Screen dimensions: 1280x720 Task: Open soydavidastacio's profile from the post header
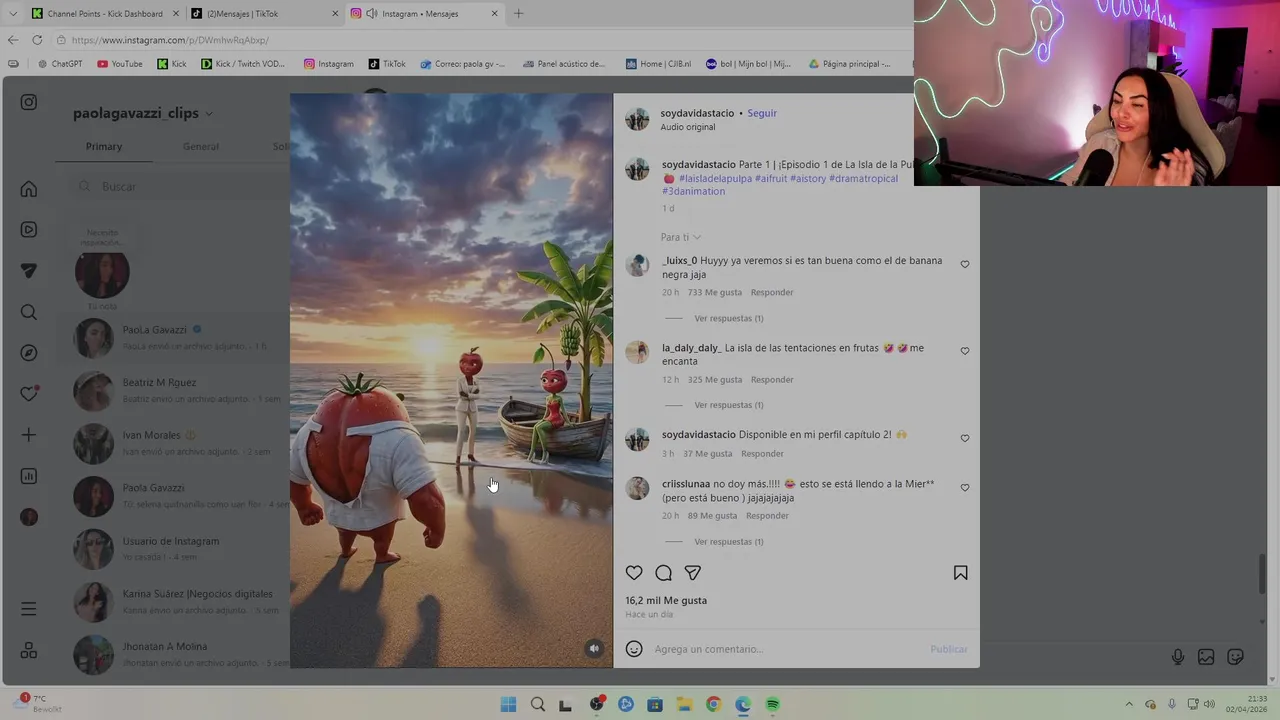click(697, 113)
